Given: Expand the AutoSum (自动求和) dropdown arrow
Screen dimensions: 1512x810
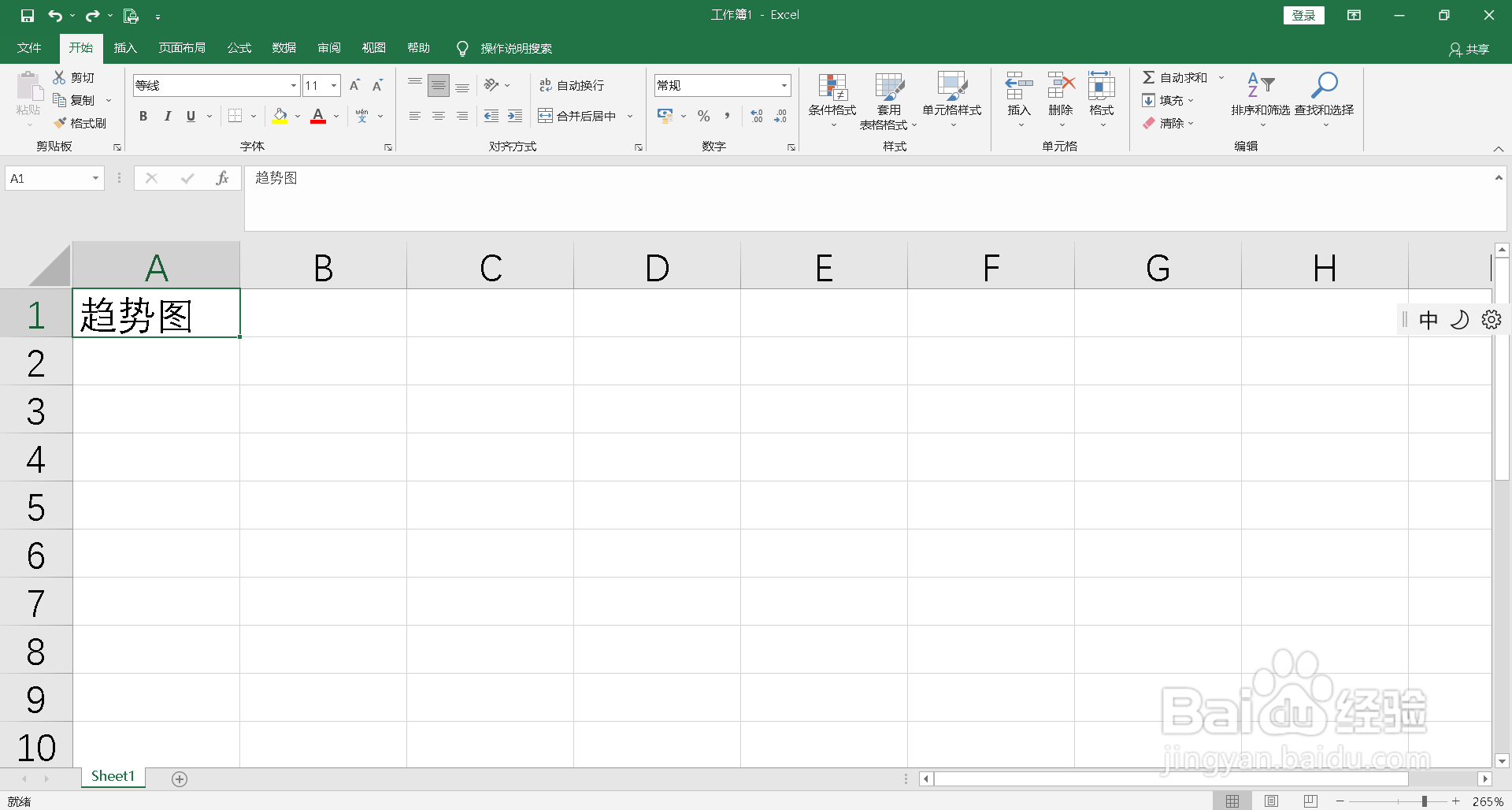Looking at the screenshot, I should click(1221, 77).
